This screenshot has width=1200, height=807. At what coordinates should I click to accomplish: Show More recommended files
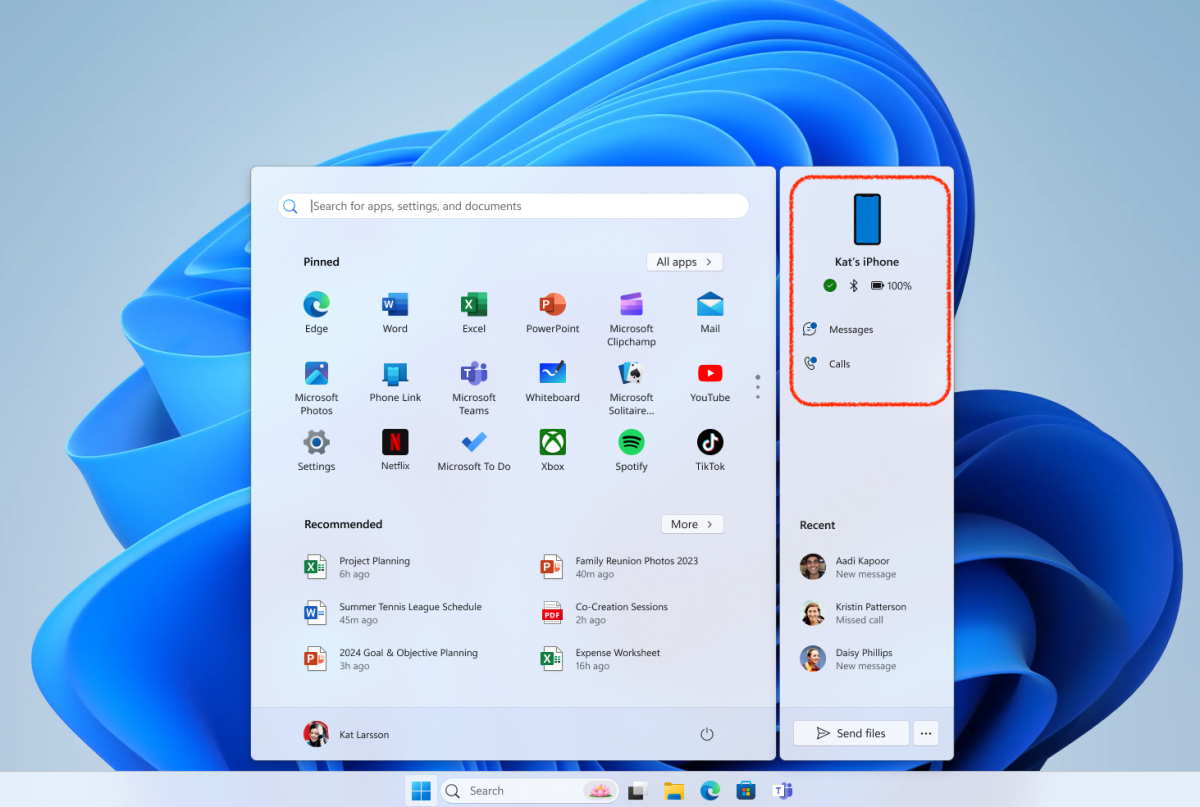coord(692,523)
